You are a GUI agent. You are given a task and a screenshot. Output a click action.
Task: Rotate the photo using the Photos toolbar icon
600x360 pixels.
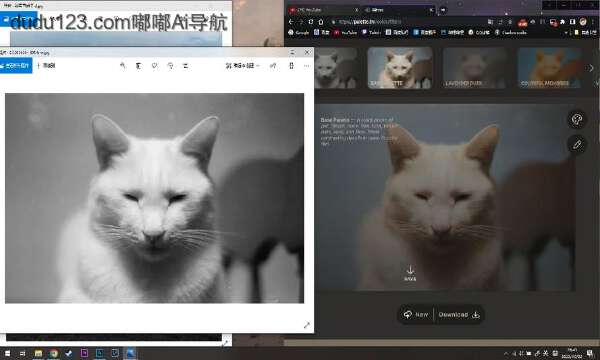(x=170, y=66)
